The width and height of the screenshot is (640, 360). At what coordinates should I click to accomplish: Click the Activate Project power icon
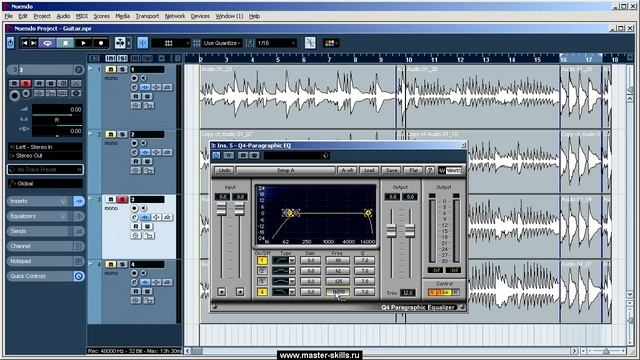click(10, 43)
